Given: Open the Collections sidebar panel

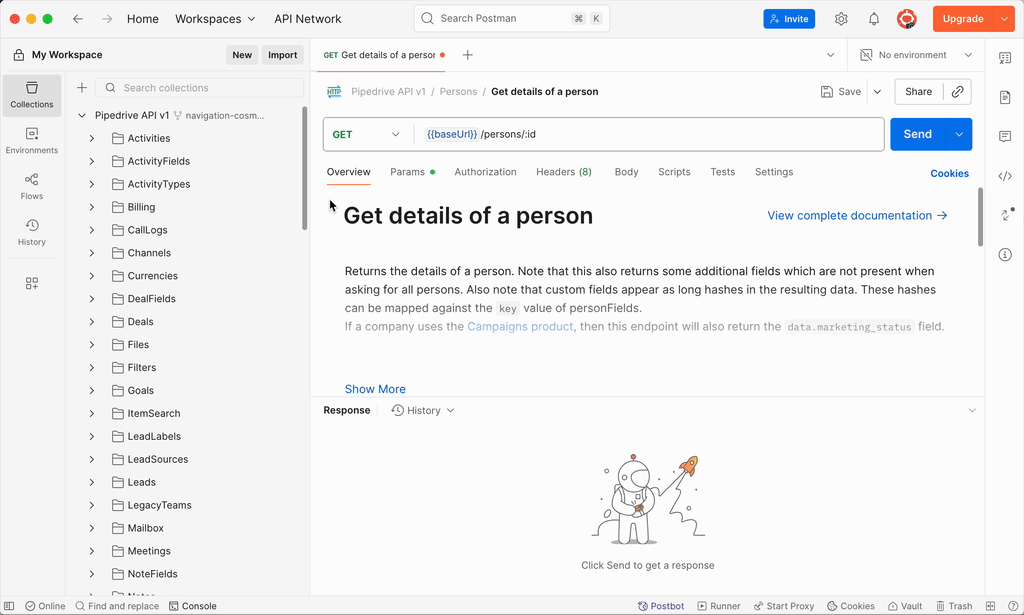Looking at the screenshot, I should (31, 95).
